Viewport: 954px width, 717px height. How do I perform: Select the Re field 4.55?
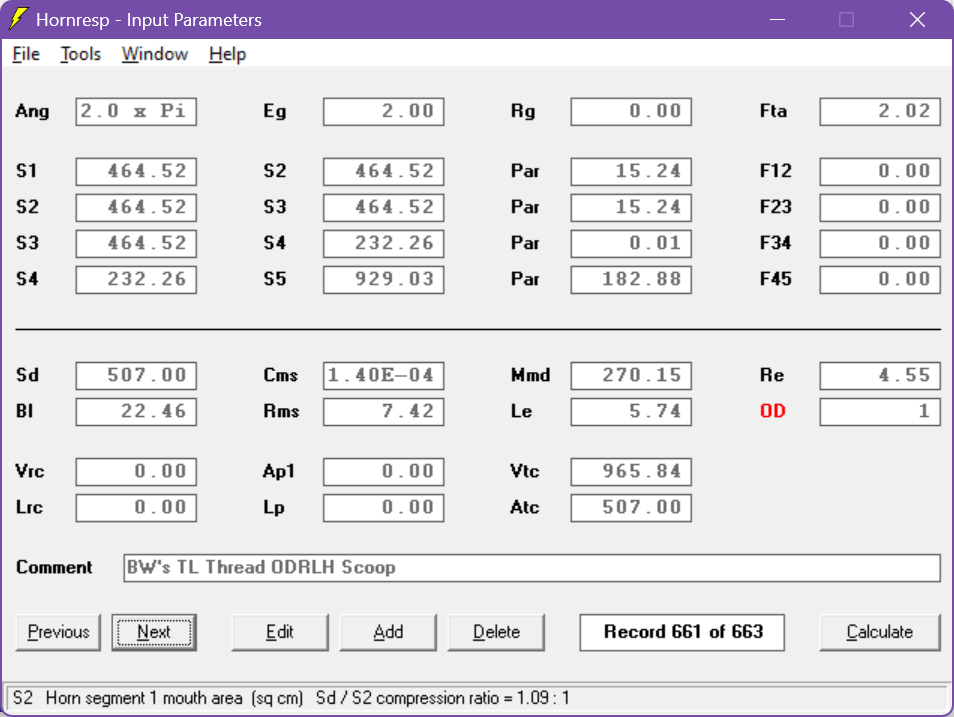coord(880,376)
